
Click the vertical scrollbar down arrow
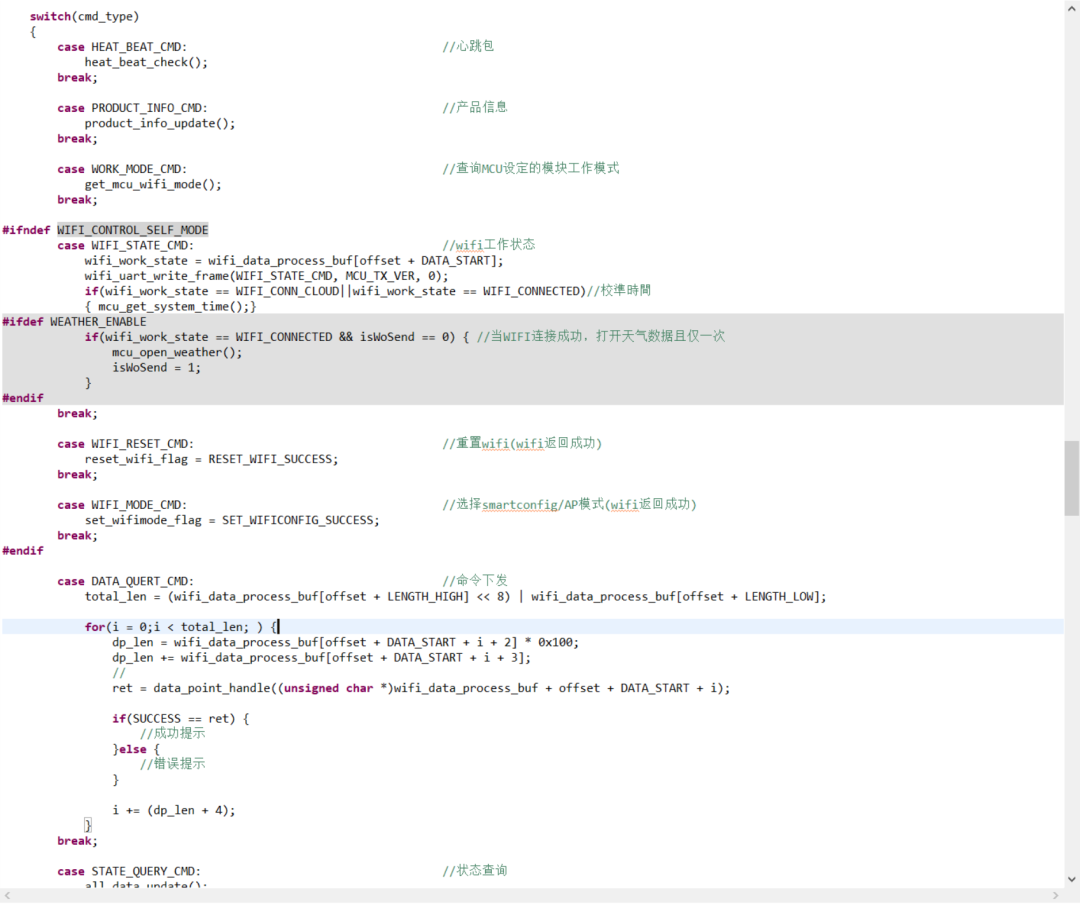[x=1071, y=881]
